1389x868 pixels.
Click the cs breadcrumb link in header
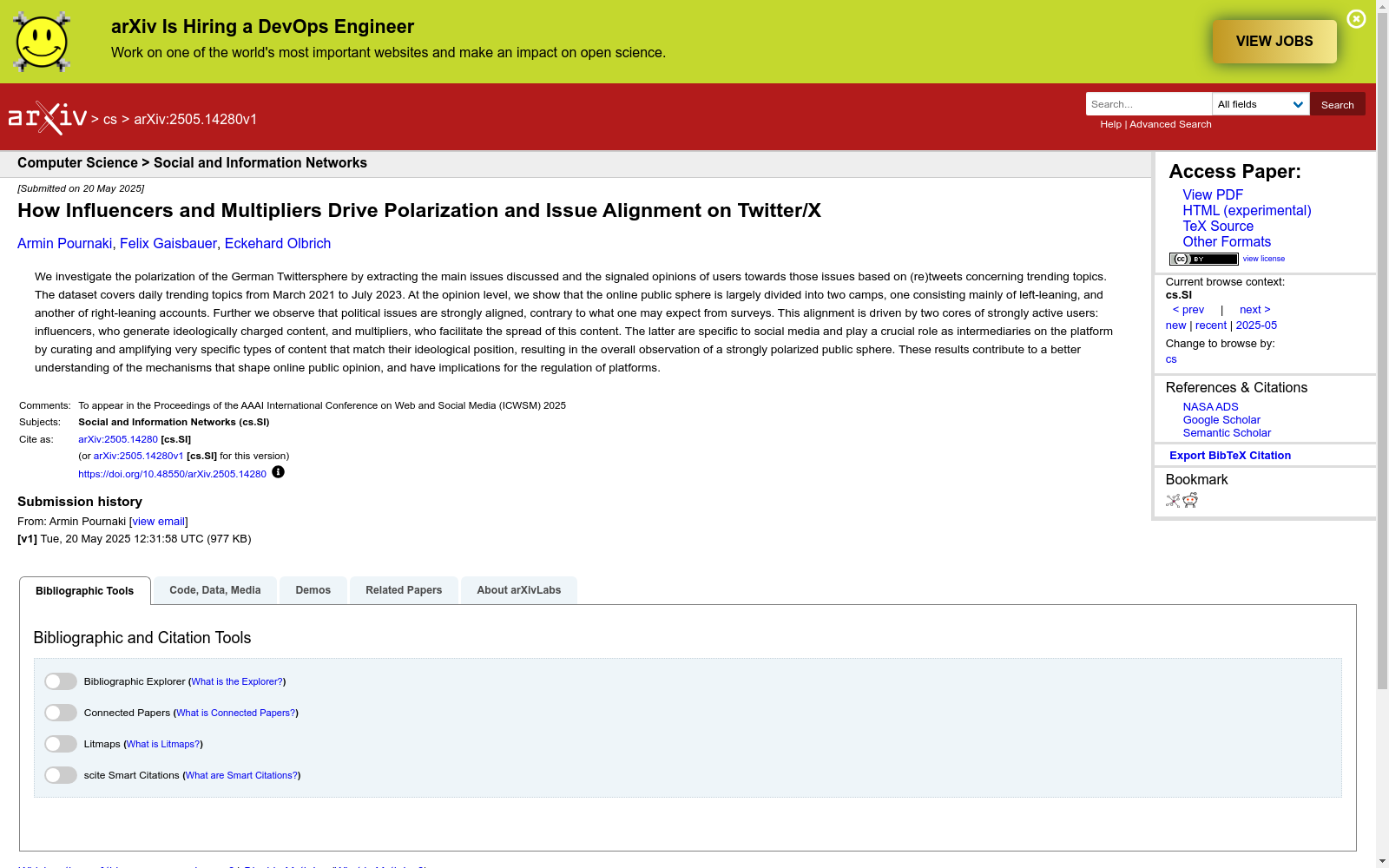pos(110,120)
